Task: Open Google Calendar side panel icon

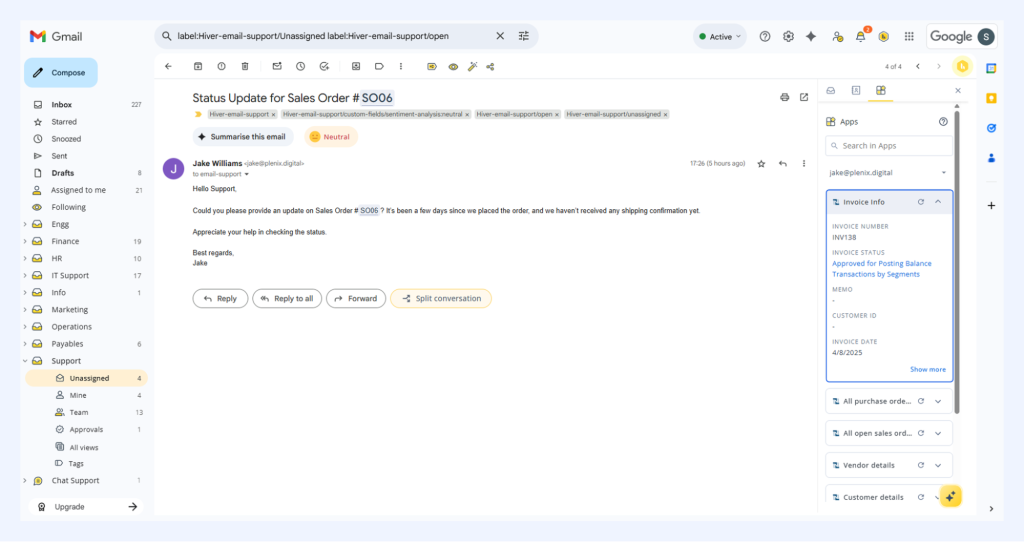Action: click(x=991, y=68)
